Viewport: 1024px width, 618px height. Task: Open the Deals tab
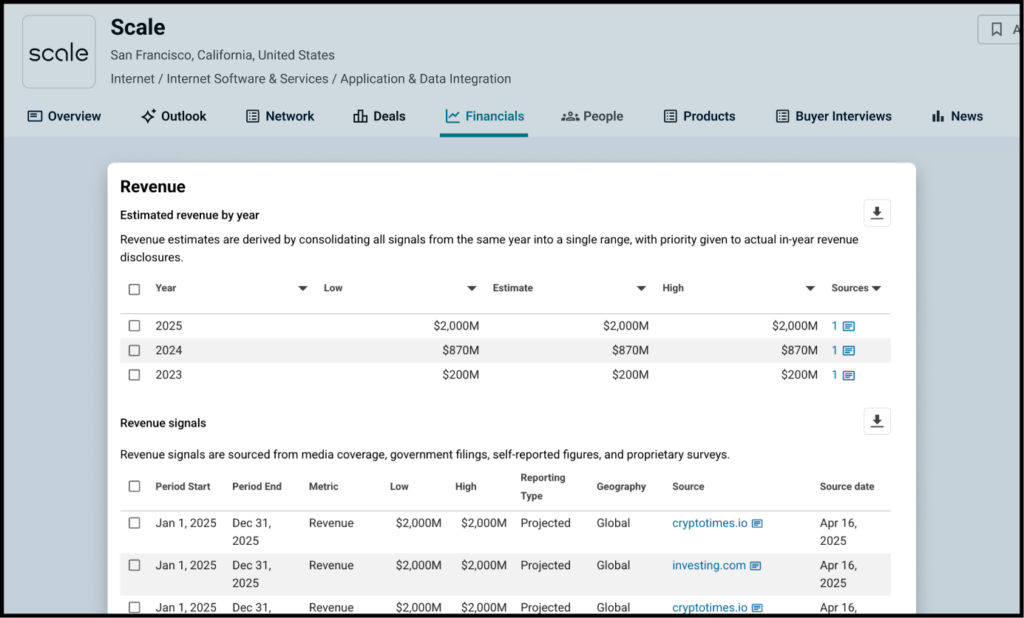tap(379, 116)
